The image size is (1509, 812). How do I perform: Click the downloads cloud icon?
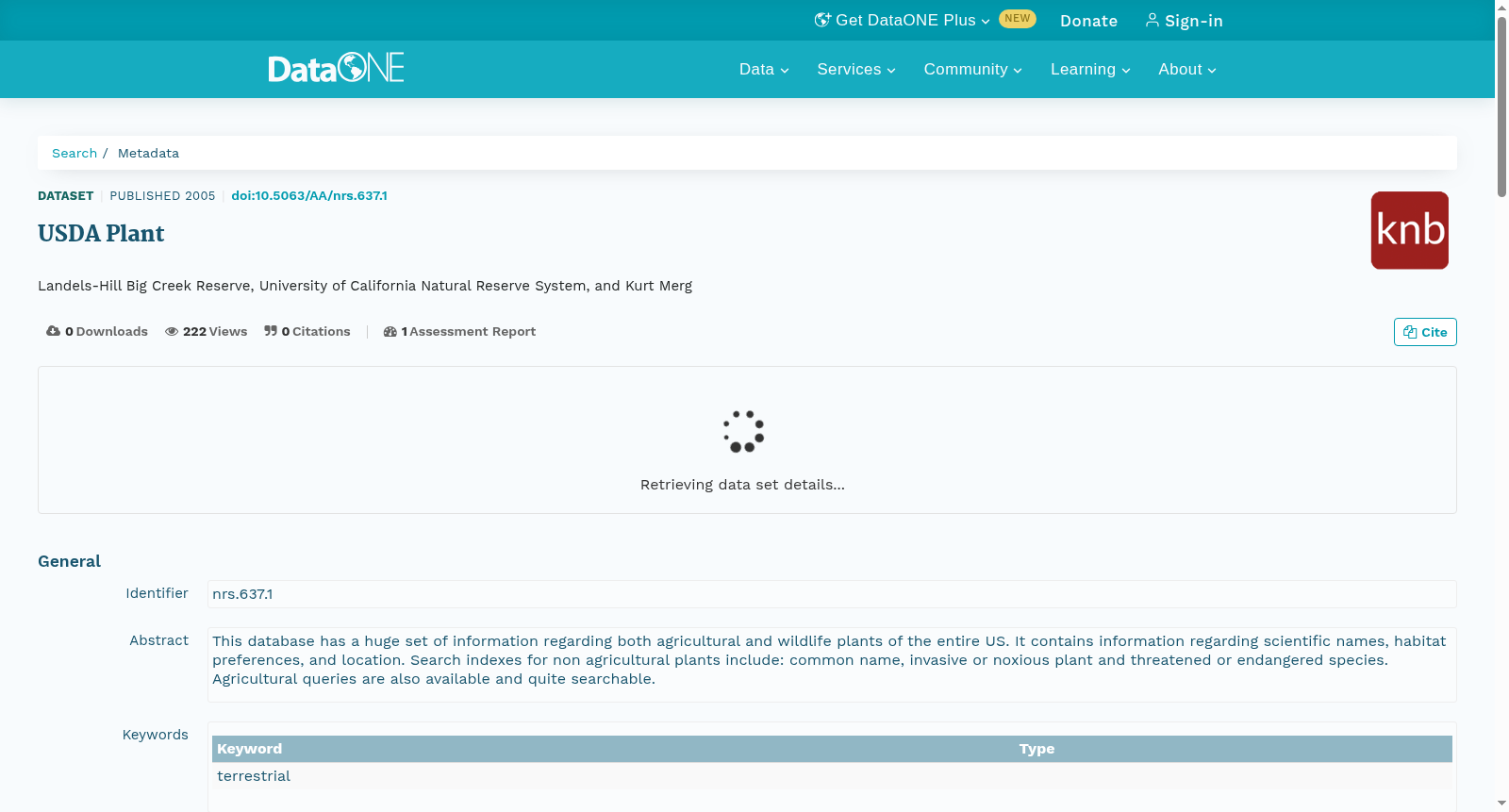[53, 331]
